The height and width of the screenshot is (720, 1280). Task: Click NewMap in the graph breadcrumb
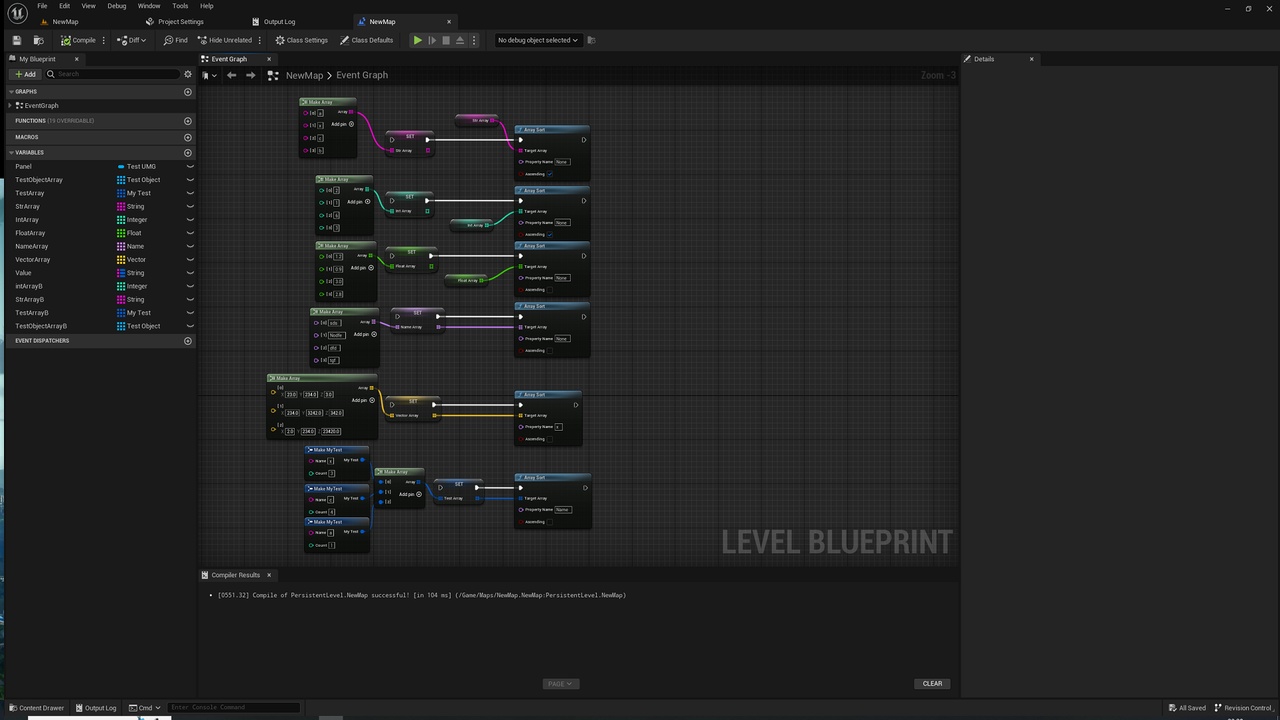(304, 75)
